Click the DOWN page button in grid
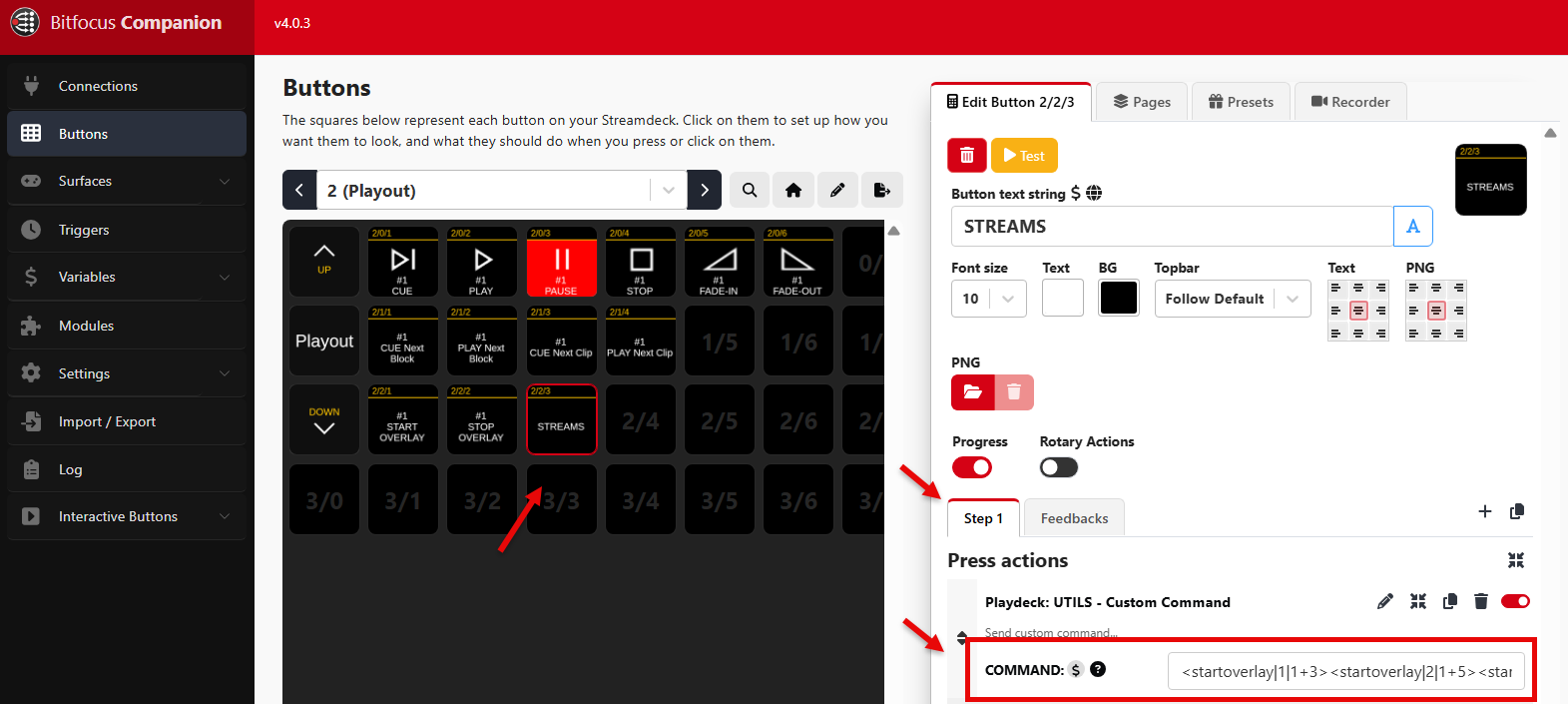 click(x=324, y=419)
